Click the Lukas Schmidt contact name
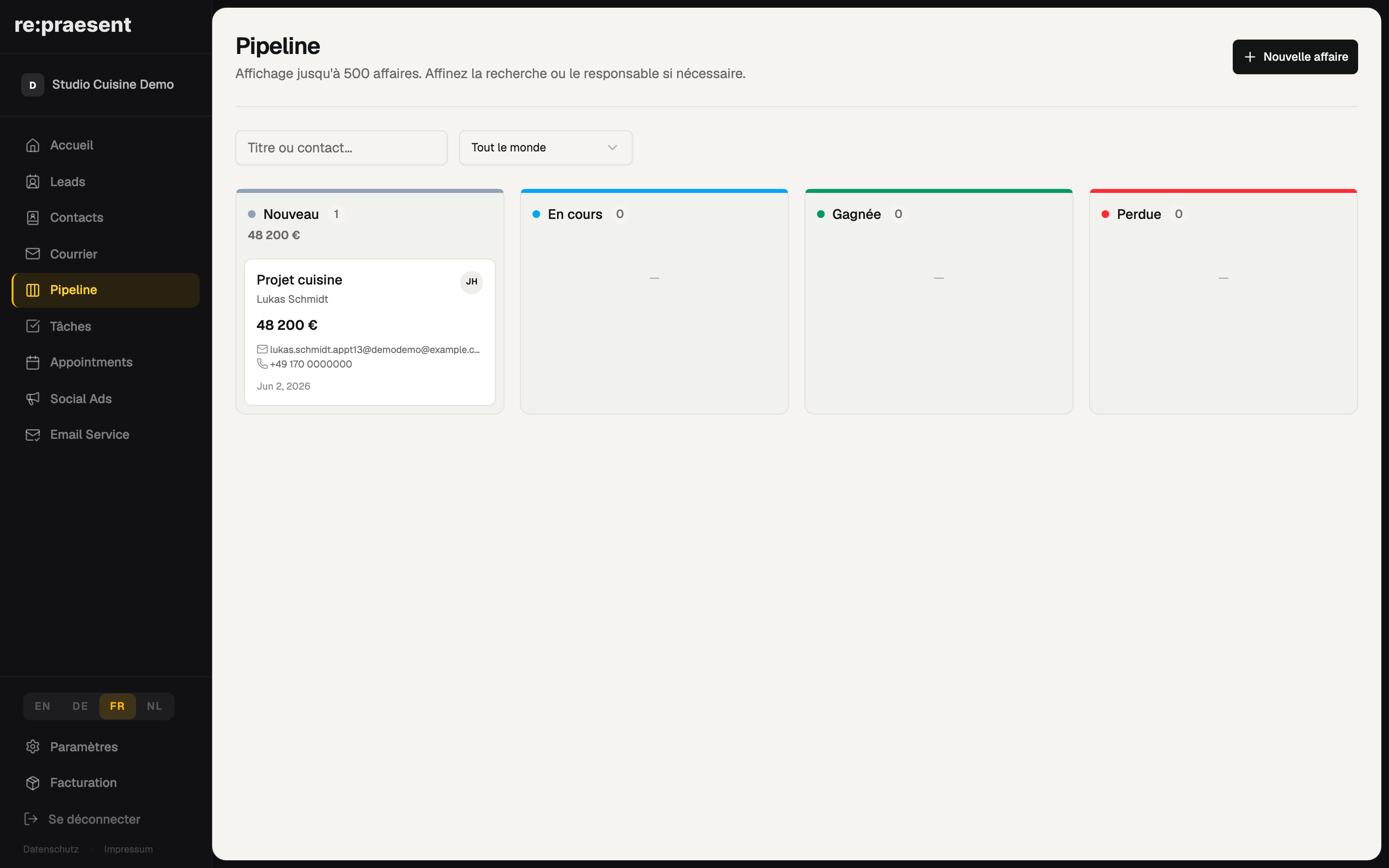Screen dimensions: 1389x868 pos(292,299)
